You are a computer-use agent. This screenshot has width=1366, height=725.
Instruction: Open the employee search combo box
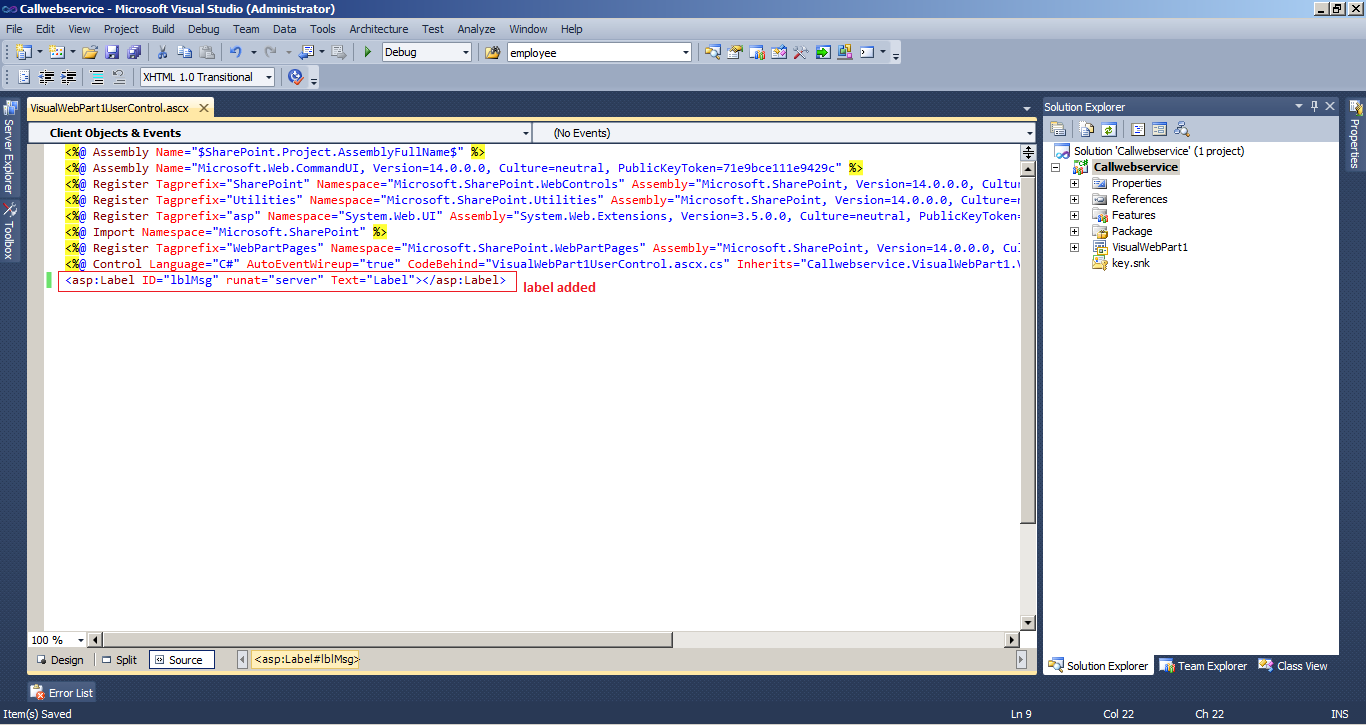[686, 52]
